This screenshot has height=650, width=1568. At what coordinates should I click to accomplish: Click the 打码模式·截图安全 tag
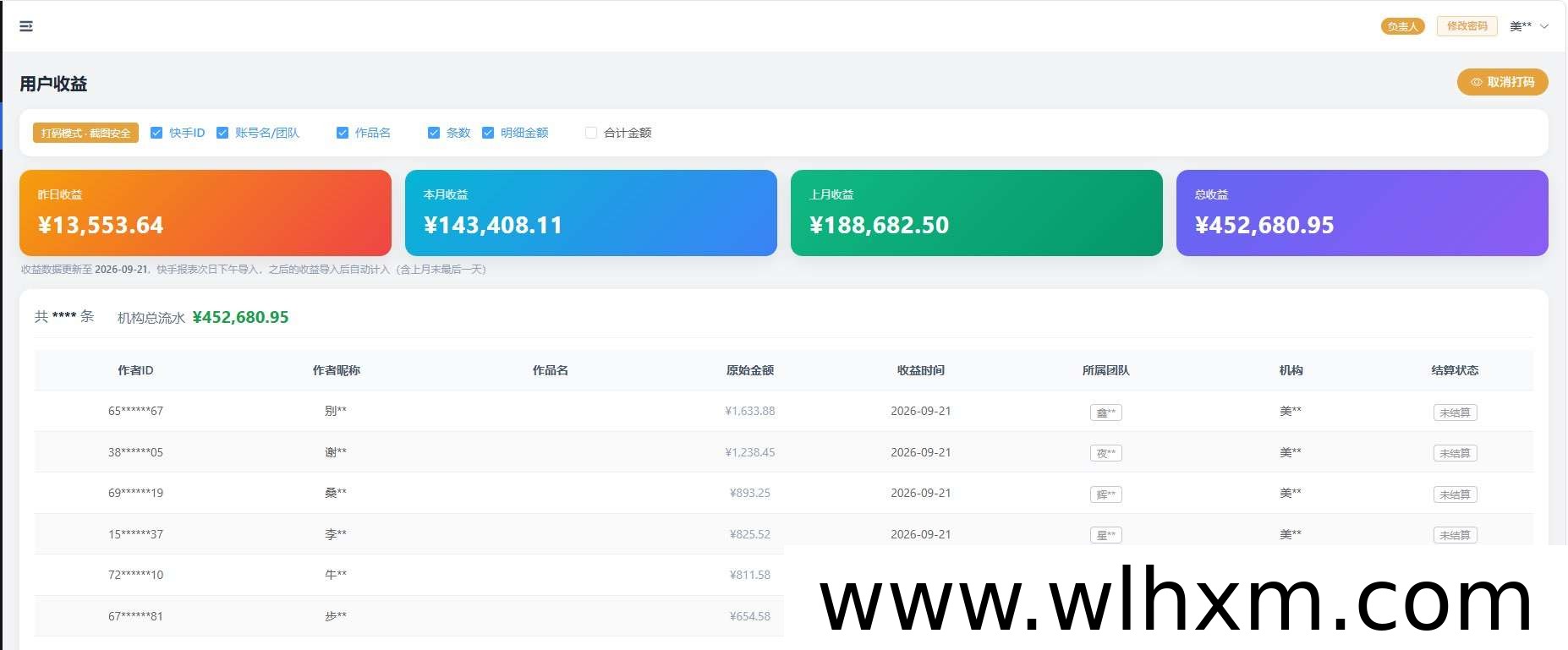click(x=85, y=133)
